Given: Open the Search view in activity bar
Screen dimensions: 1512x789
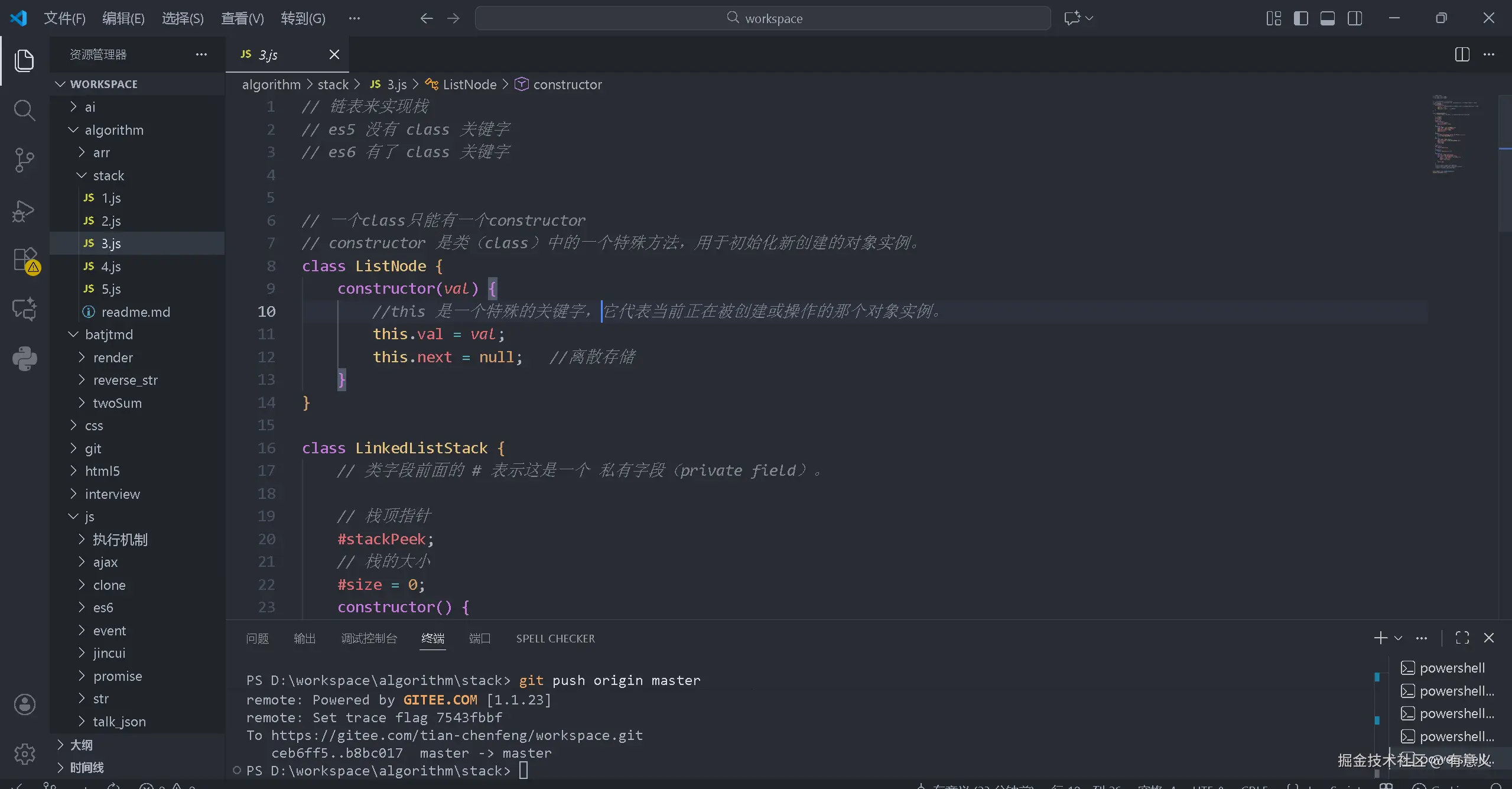Looking at the screenshot, I should 24,110.
